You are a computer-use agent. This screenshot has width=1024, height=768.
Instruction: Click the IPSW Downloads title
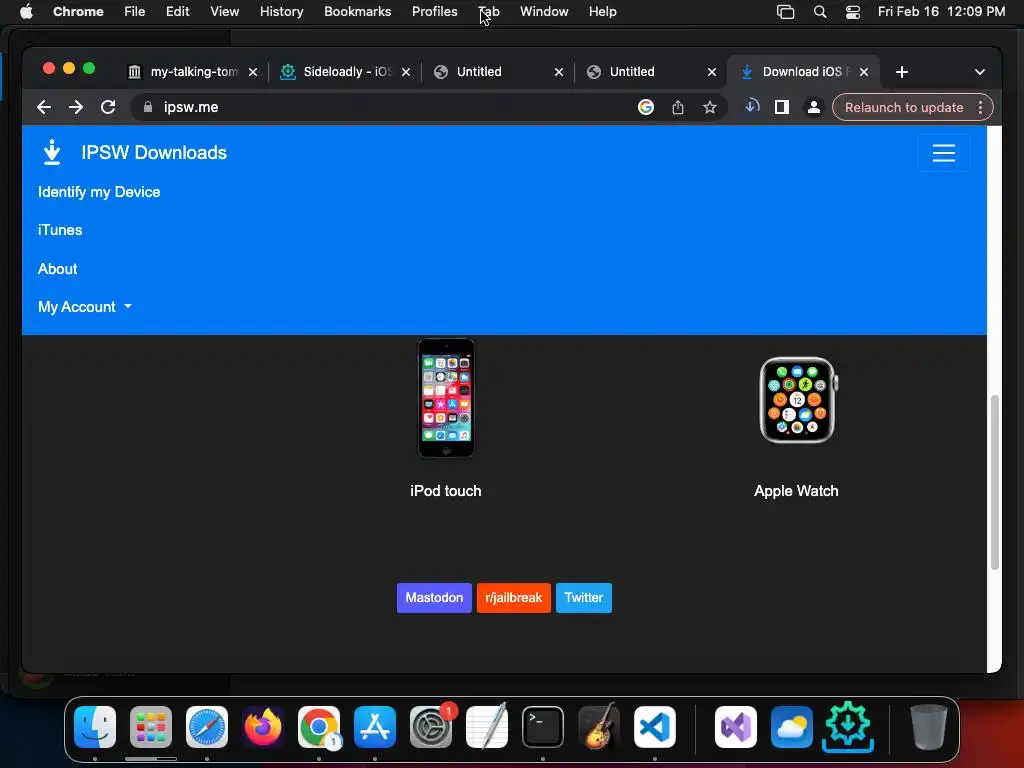point(154,153)
